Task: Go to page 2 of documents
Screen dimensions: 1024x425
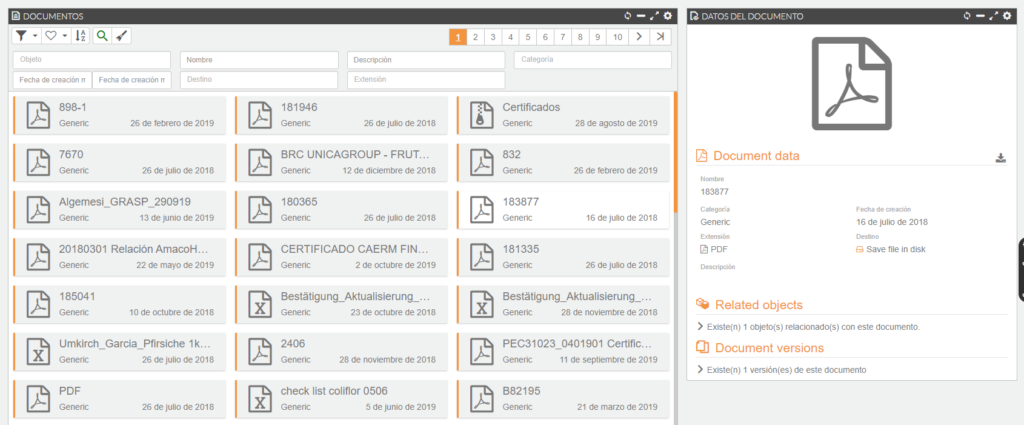Action: (475, 37)
